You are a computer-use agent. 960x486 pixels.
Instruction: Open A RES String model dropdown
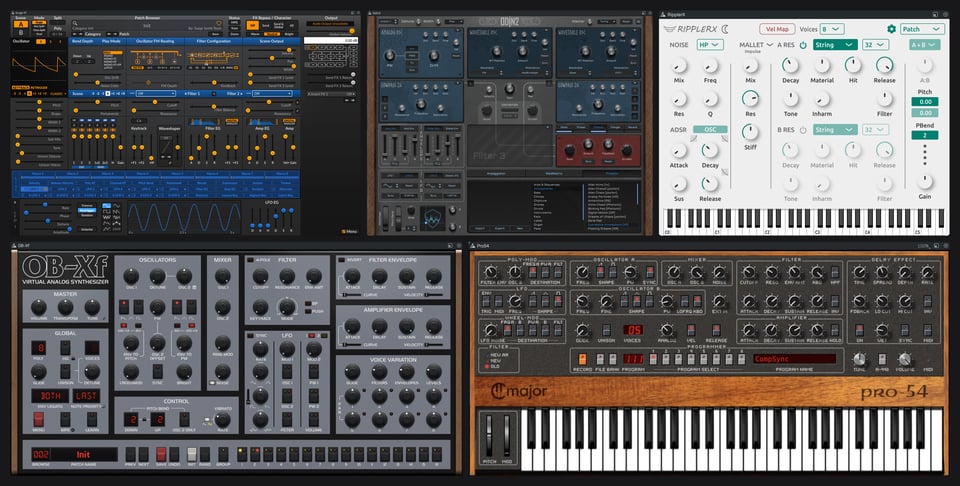coord(835,45)
